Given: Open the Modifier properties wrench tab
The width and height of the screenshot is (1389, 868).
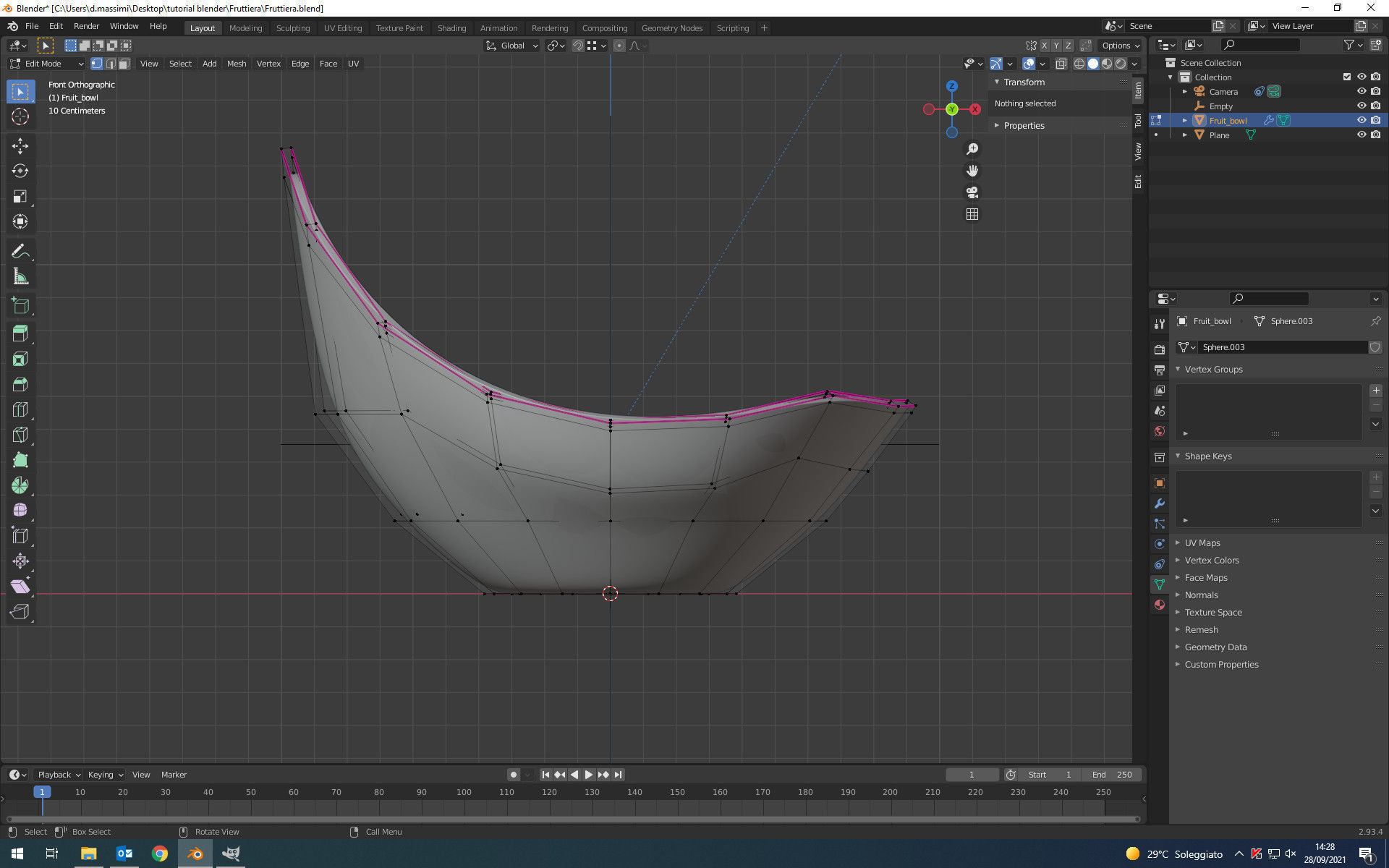Looking at the screenshot, I should tap(1160, 503).
